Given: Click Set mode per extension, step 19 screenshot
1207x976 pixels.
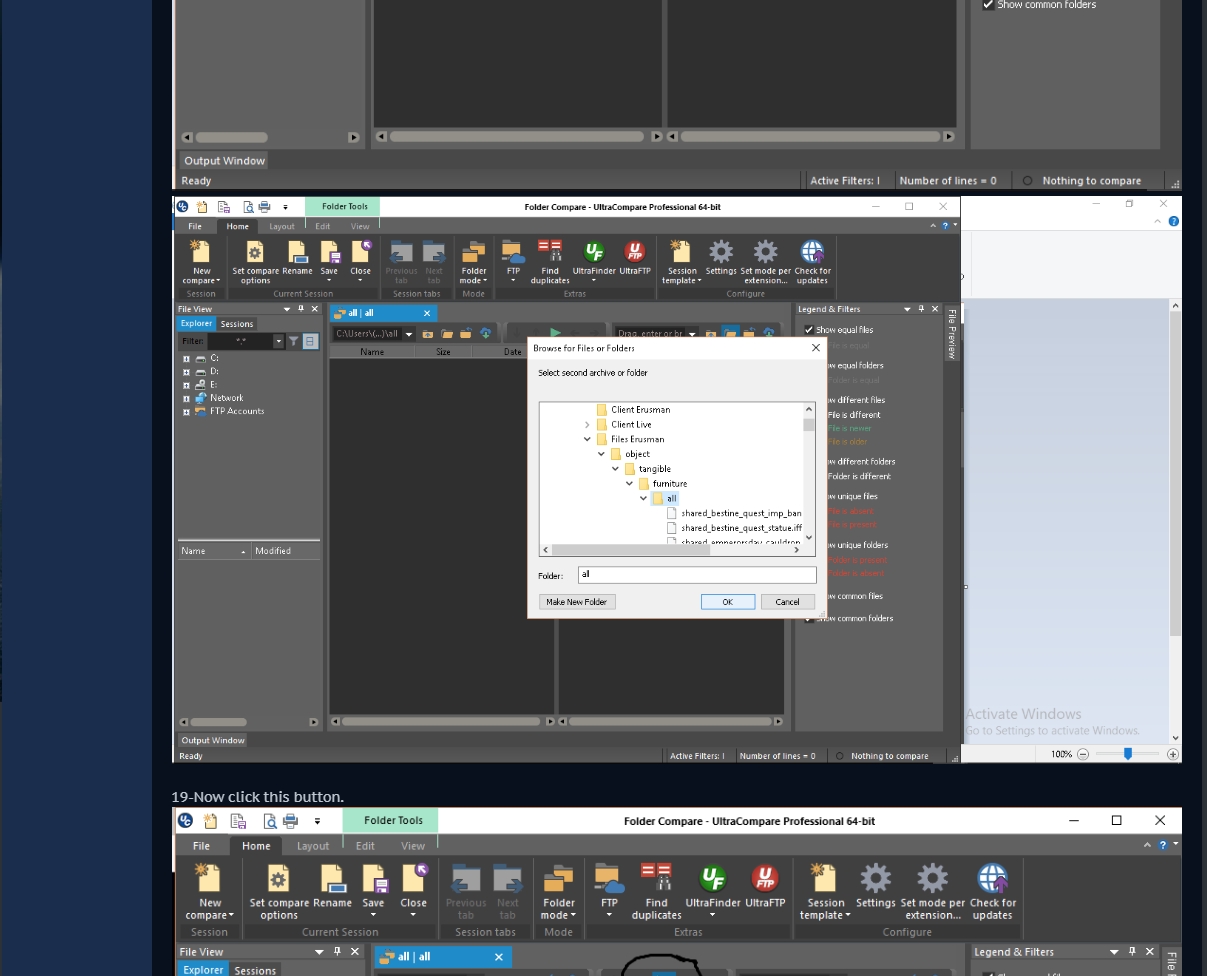Looking at the screenshot, I should point(932,892).
